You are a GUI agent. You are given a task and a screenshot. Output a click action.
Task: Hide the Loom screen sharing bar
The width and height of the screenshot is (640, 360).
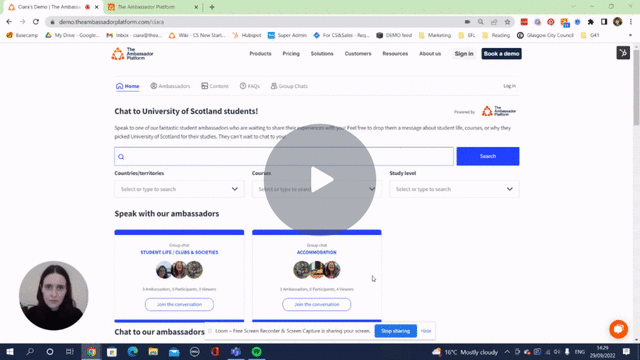426,331
